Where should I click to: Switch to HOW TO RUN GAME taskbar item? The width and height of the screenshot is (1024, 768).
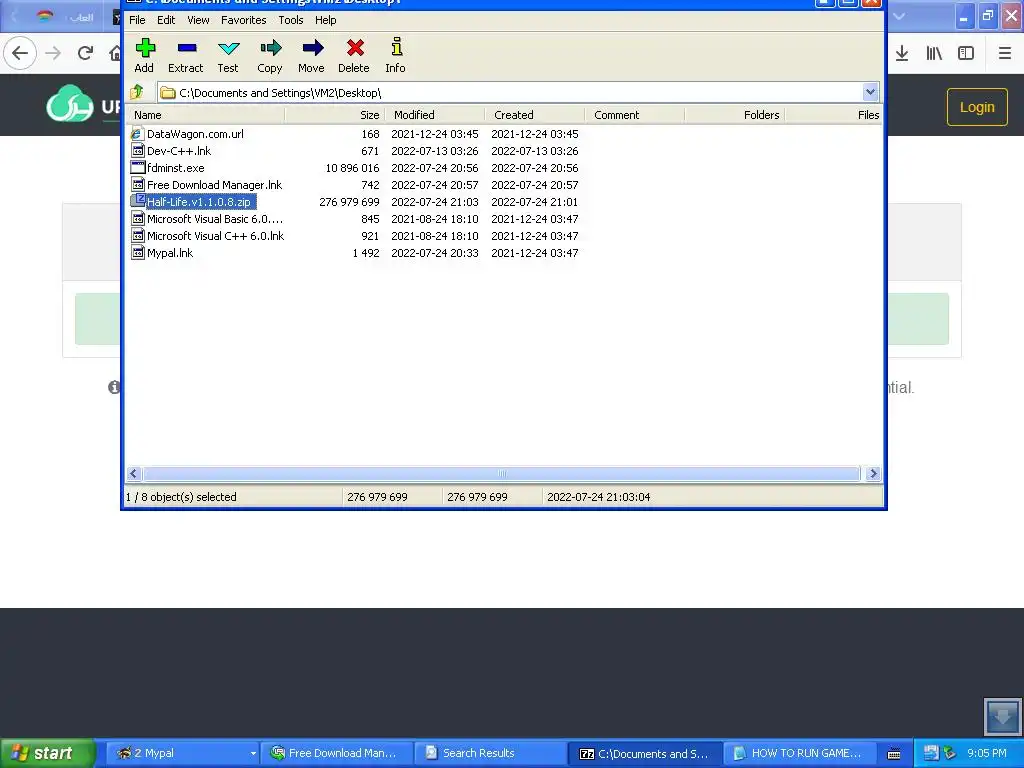coord(799,753)
